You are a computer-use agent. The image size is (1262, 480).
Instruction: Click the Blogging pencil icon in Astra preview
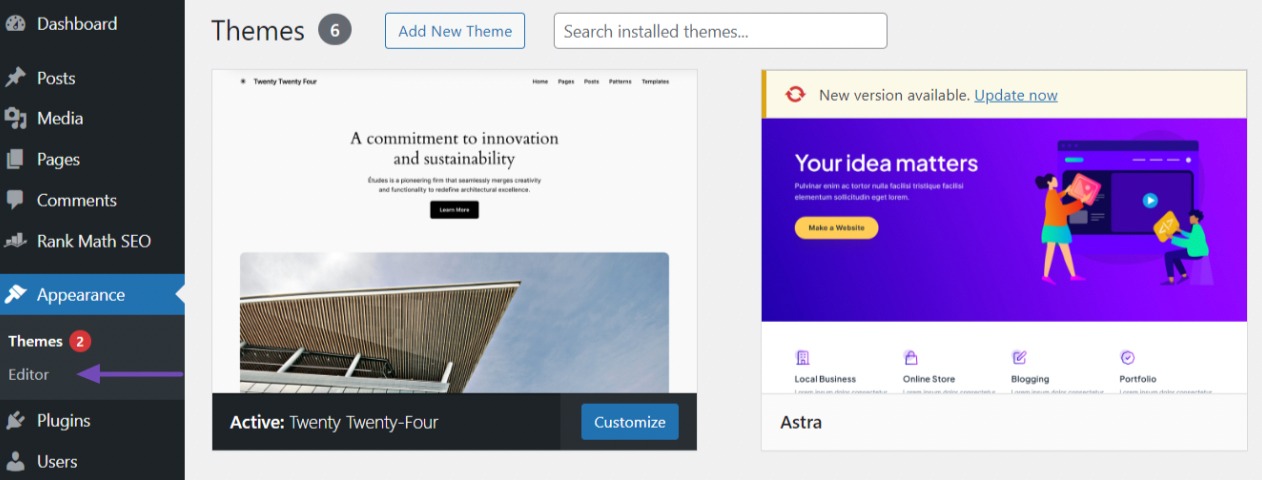click(x=1019, y=357)
